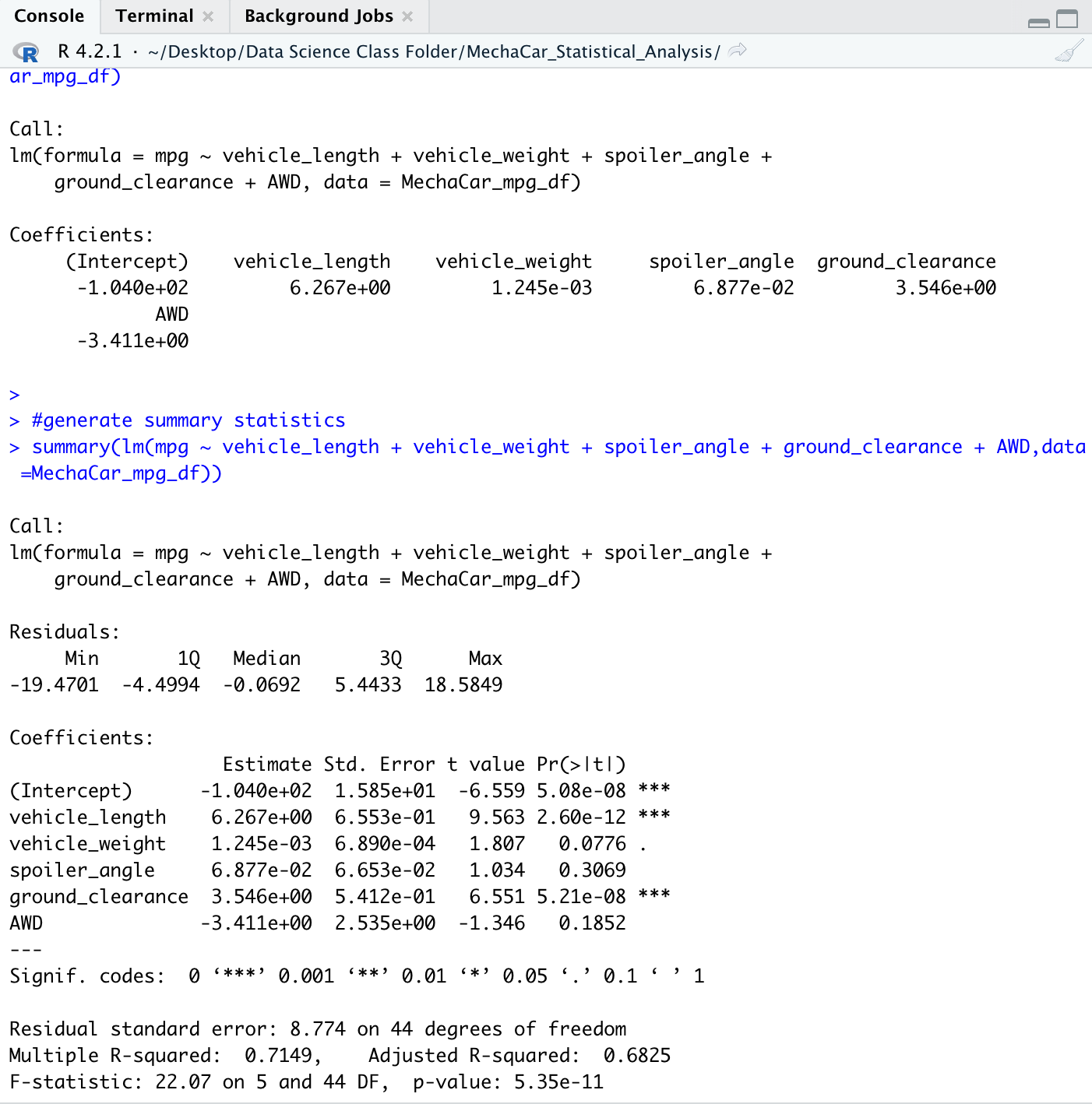Screen dimensions: 1092x1104
Task: Click the F-statistic value 22.07
Action: pos(183,1082)
